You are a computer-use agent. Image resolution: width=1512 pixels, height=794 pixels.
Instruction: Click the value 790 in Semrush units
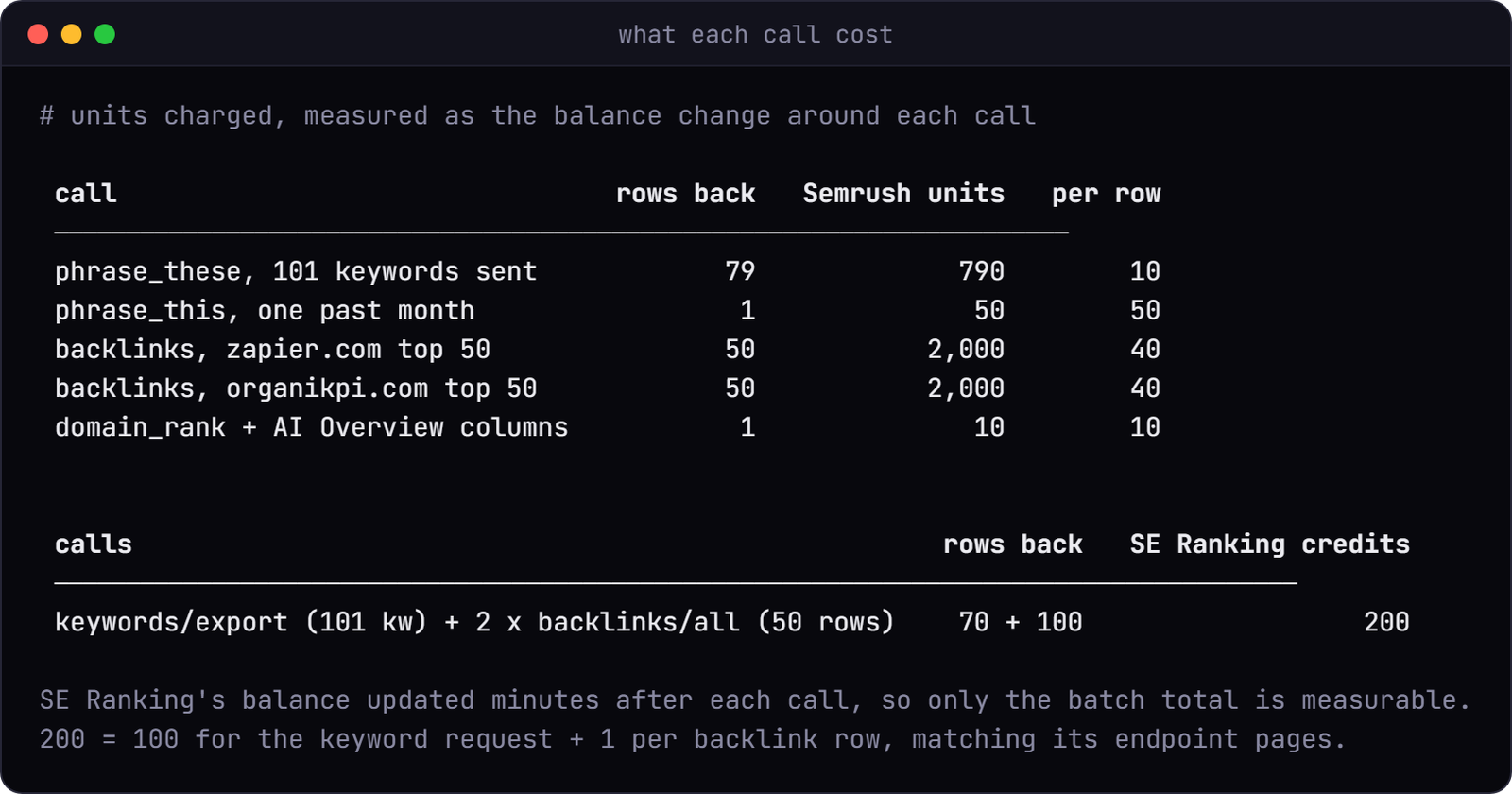coord(982,271)
